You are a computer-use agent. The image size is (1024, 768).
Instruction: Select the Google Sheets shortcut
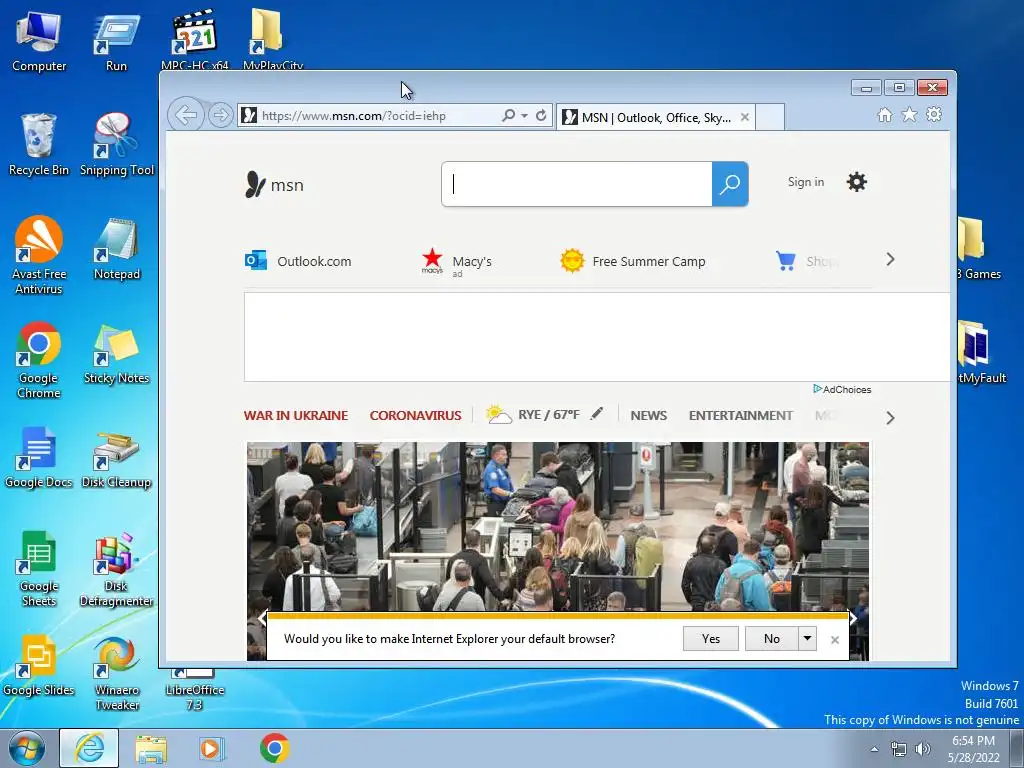click(x=39, y=568)
